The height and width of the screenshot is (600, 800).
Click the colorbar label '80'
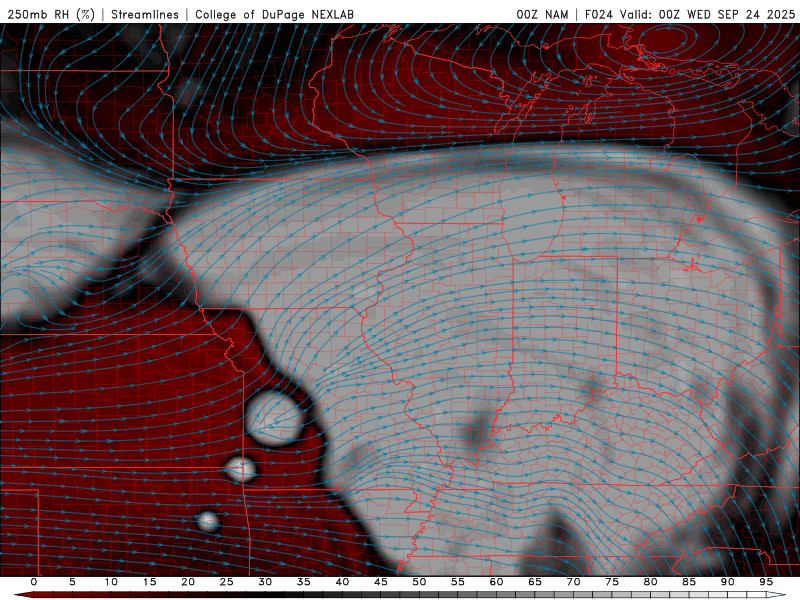[651, 582]
